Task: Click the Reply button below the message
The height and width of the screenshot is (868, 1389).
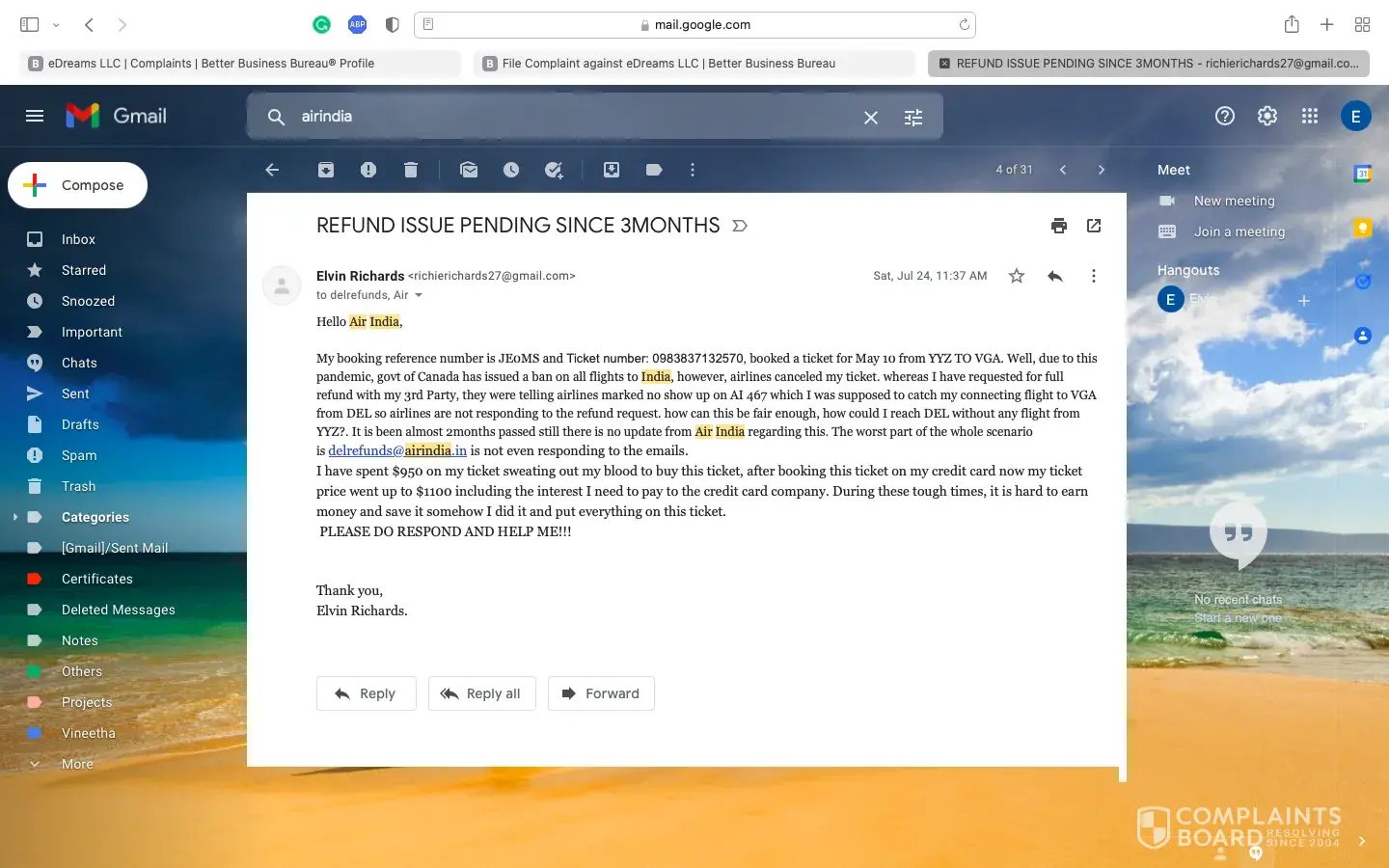Action: (366, 693)
